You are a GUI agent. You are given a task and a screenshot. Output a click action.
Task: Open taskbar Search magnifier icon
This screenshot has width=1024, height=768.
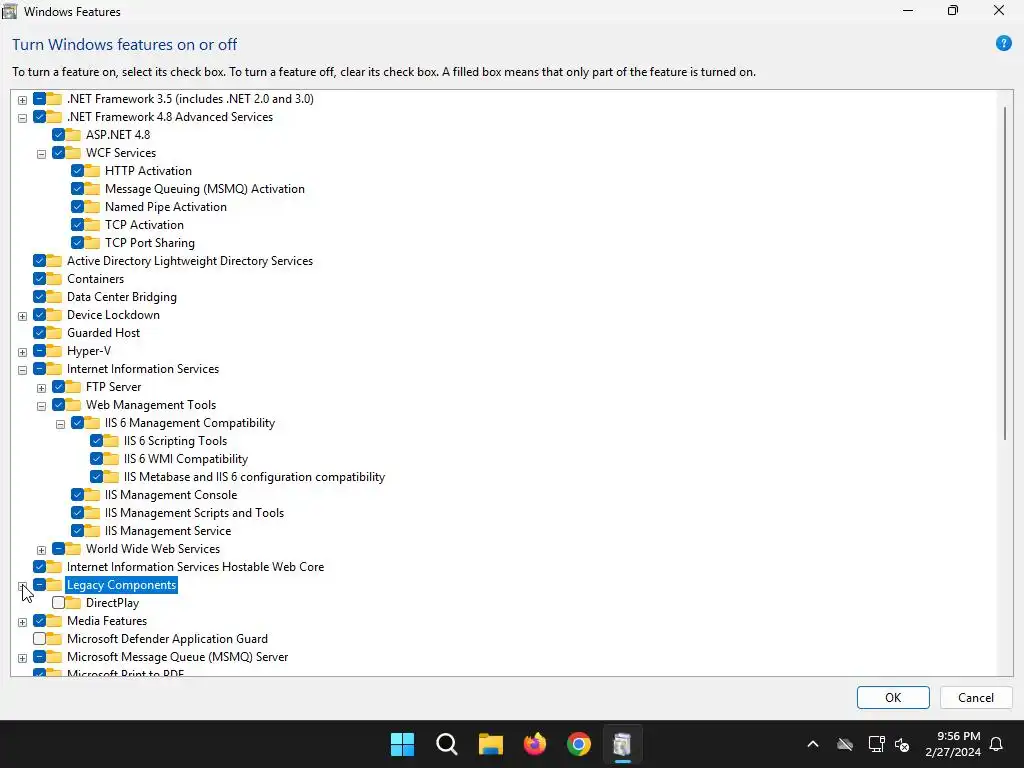click(447, 744)
